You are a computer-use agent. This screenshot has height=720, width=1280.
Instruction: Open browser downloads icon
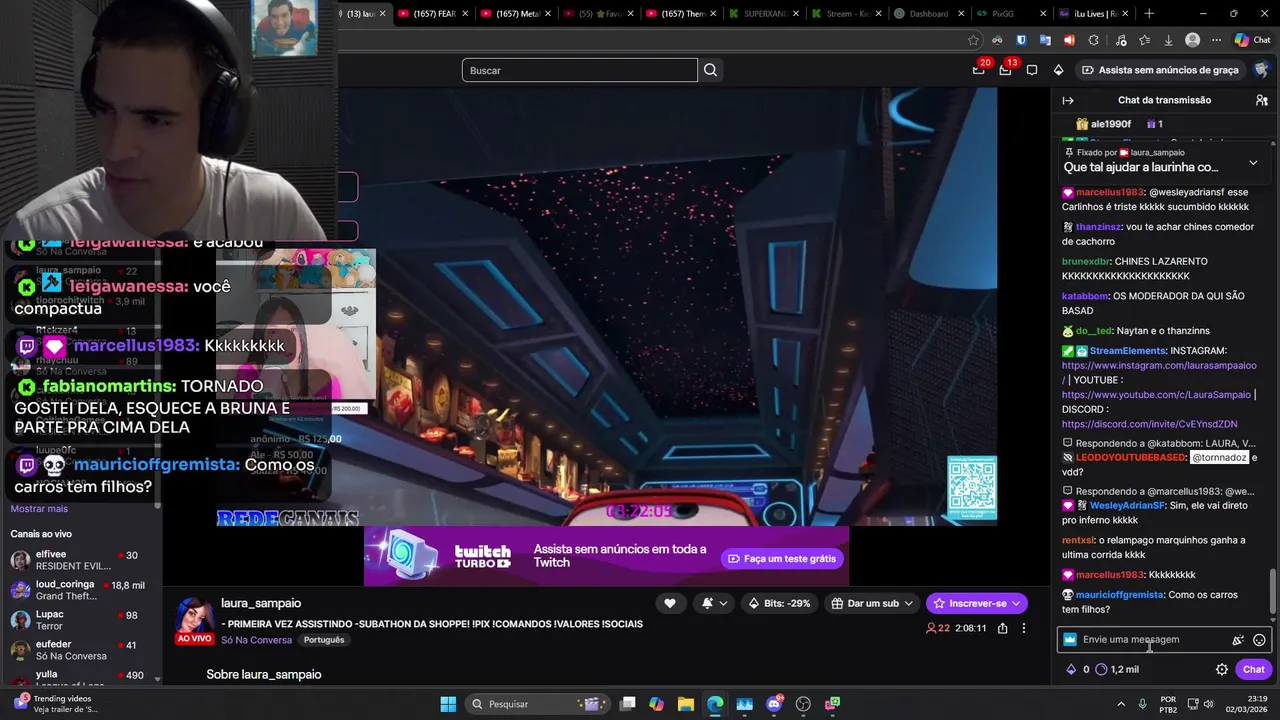tap(1168, 40)
